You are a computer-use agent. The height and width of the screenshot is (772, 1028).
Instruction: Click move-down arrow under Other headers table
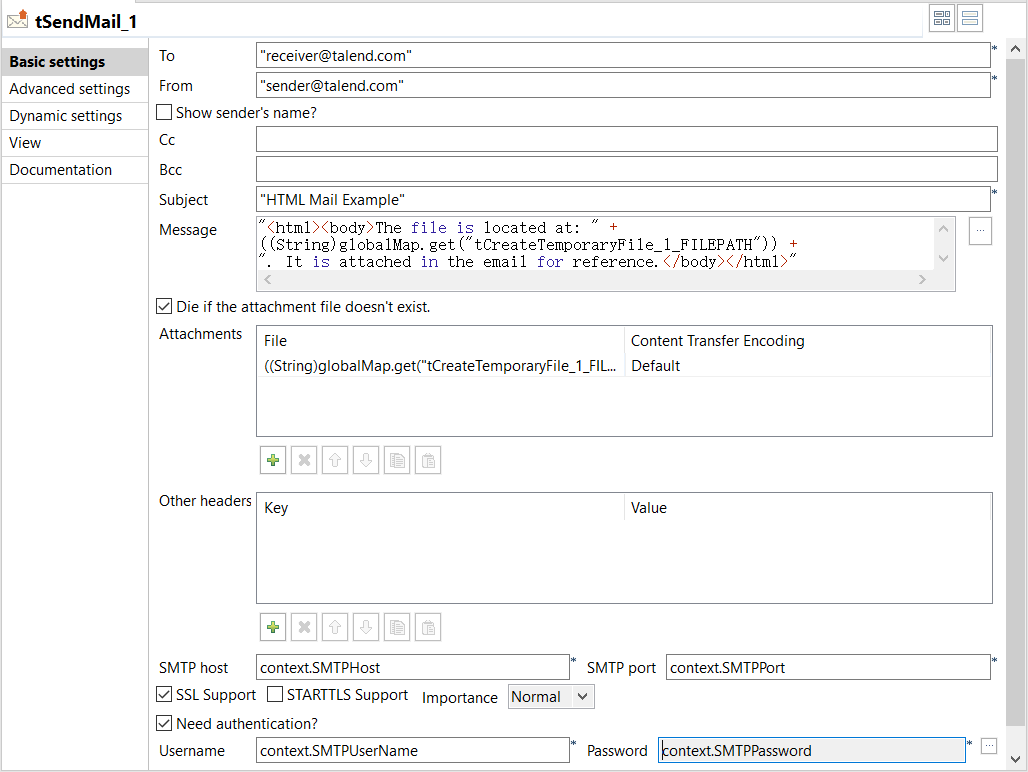pos(366,627)
